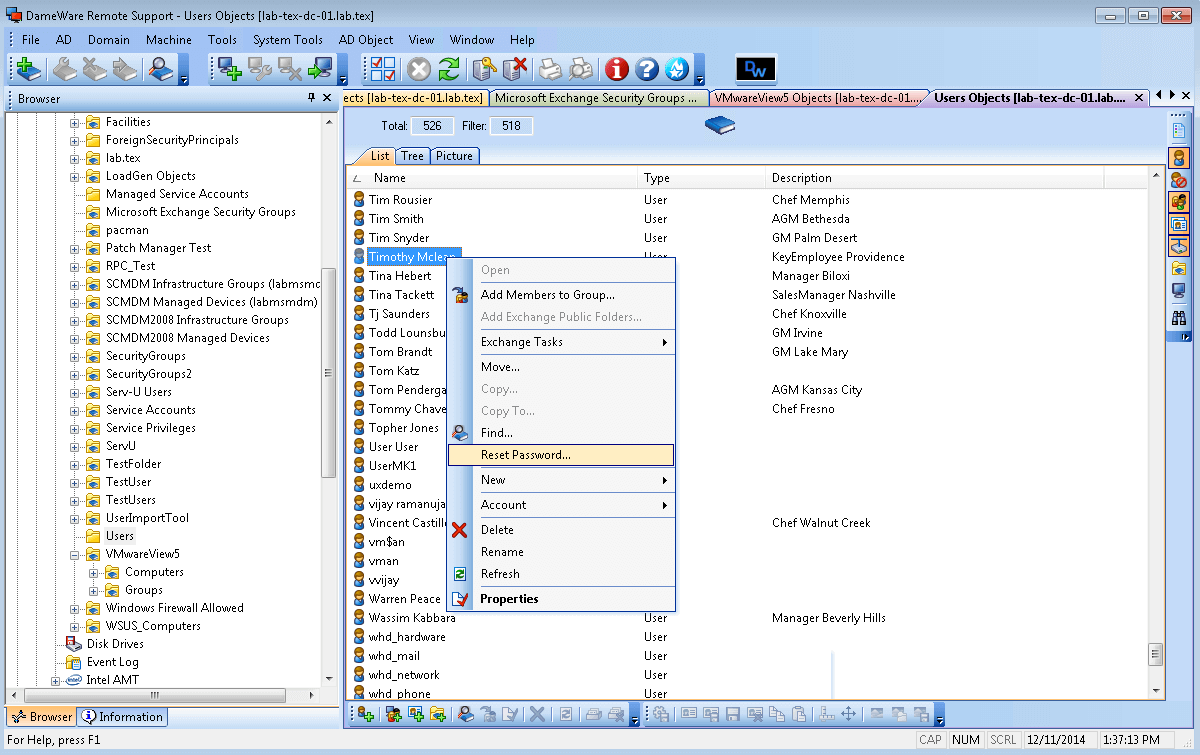Switch to the VMwareView5 Objects tab

point(817,98)
